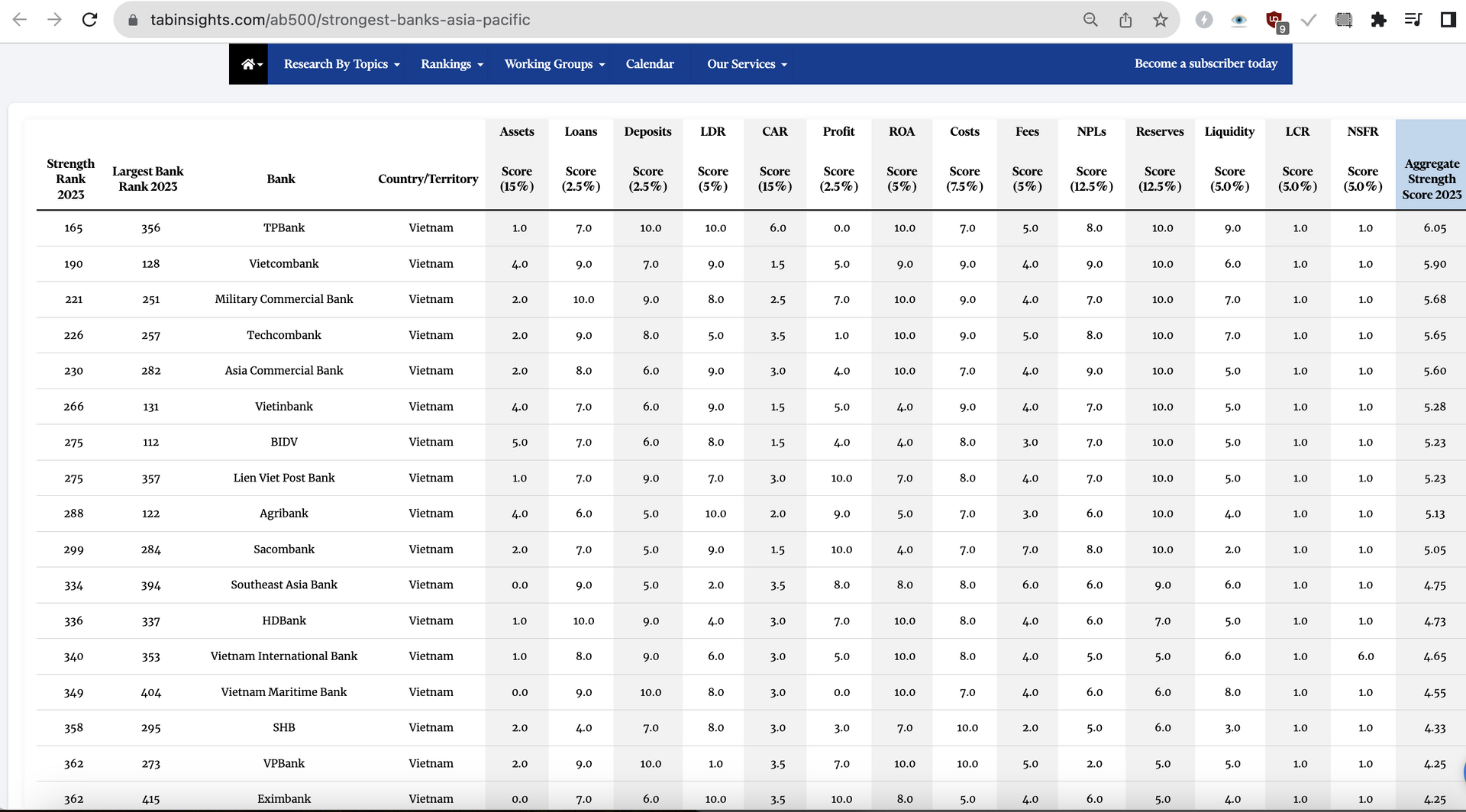The image size is (1466, 812).
Task: Select the Vietcombank row name
Action: [x=284, y=263]
